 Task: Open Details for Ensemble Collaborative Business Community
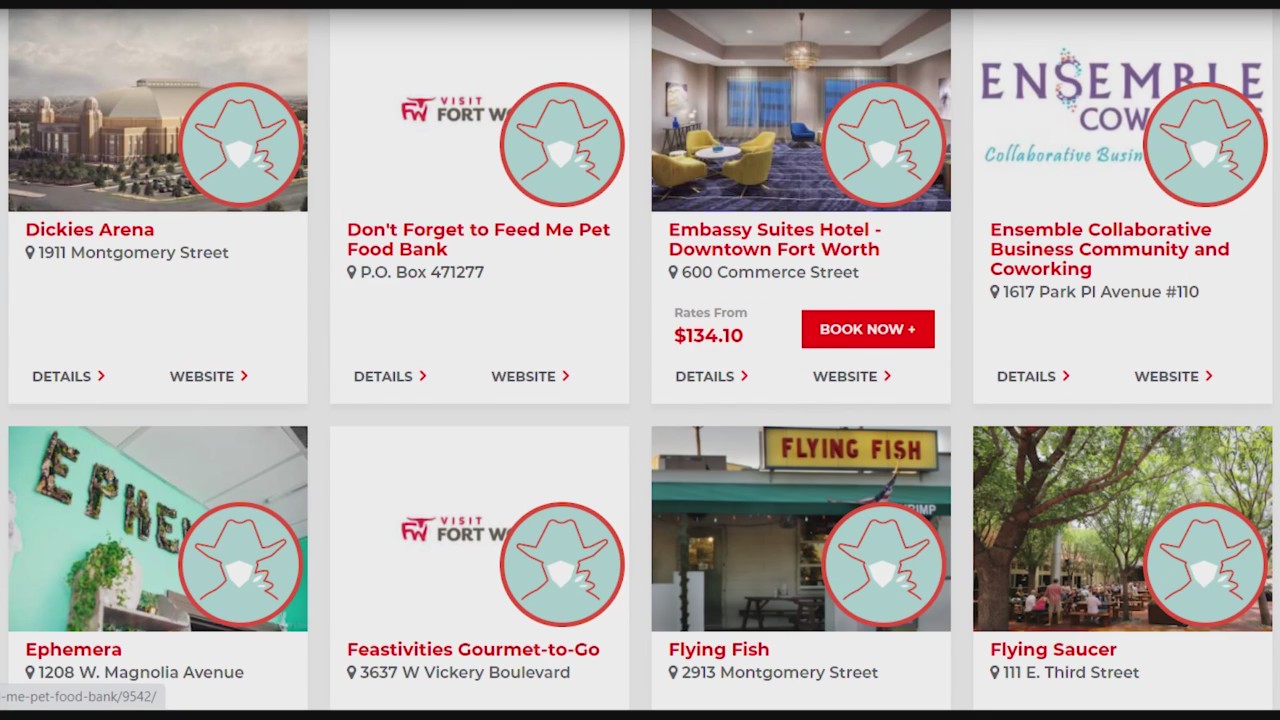1033,376
